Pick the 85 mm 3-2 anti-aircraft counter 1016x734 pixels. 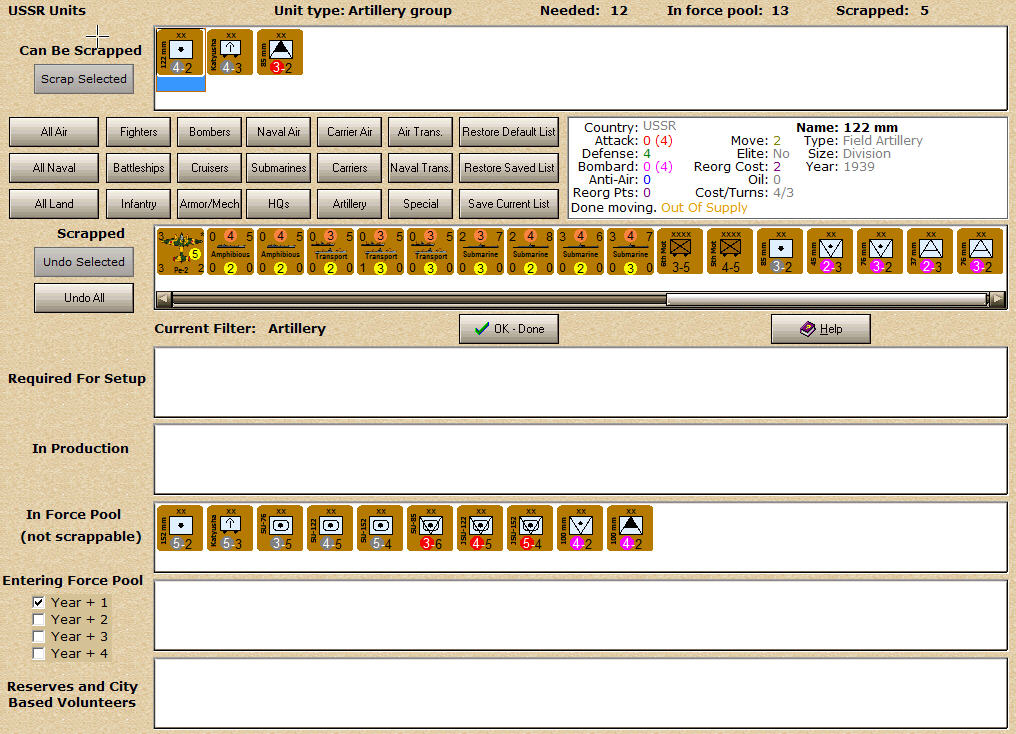click(x=280, y=52)
